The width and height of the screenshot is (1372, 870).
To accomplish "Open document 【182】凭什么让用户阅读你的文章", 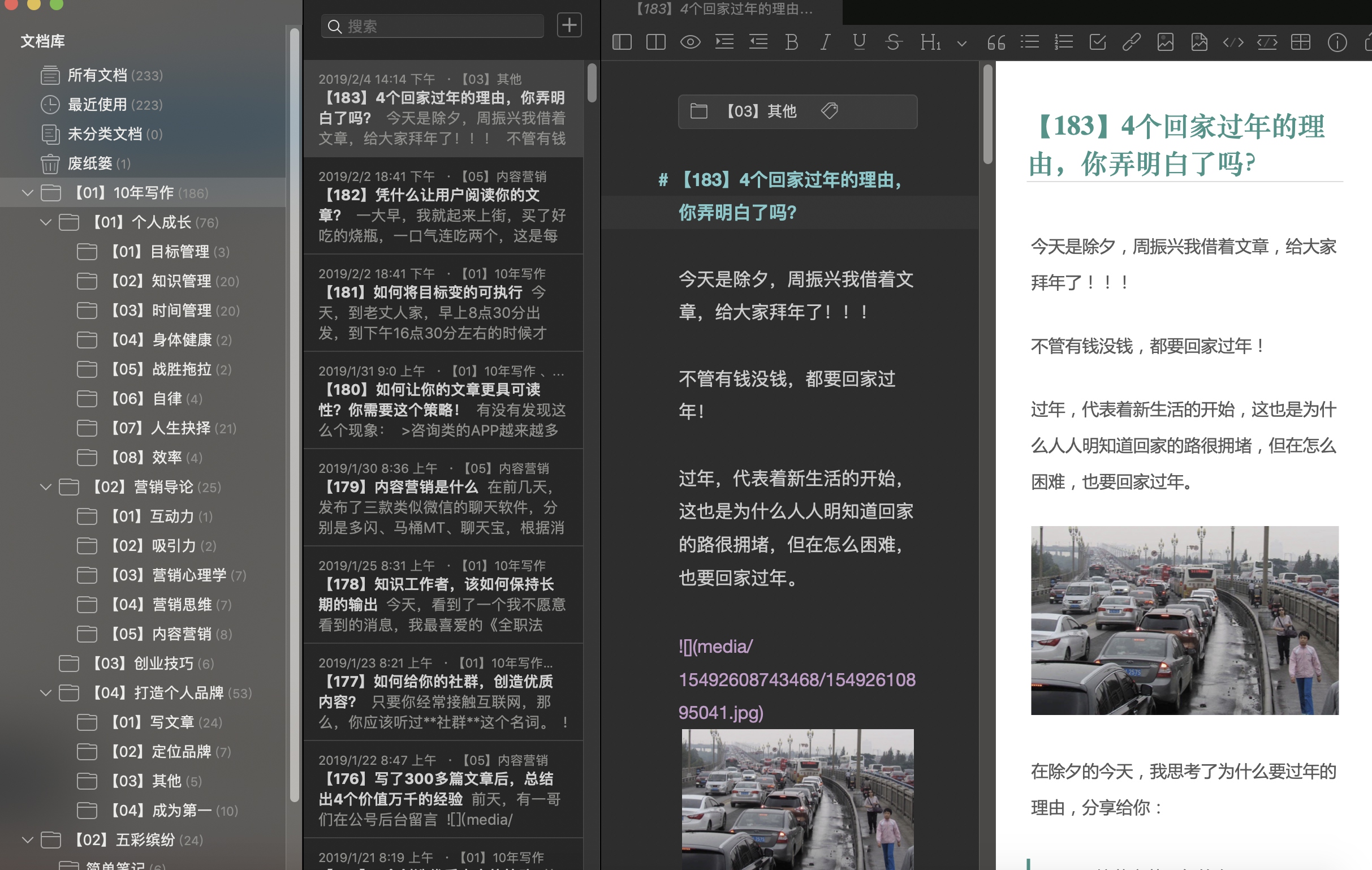I will click(x=443, y=206).
